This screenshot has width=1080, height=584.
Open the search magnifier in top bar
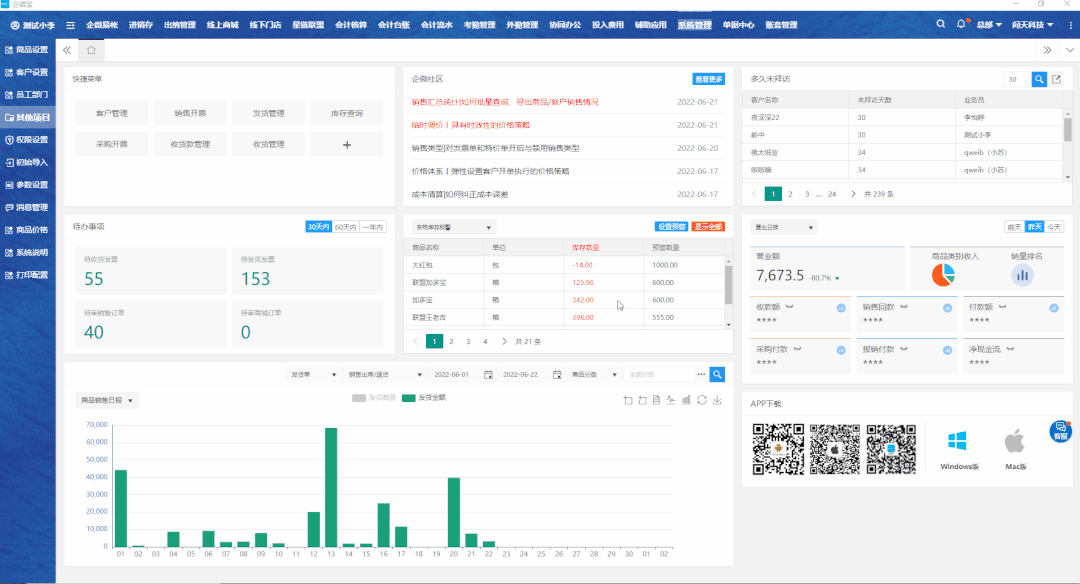940,24
